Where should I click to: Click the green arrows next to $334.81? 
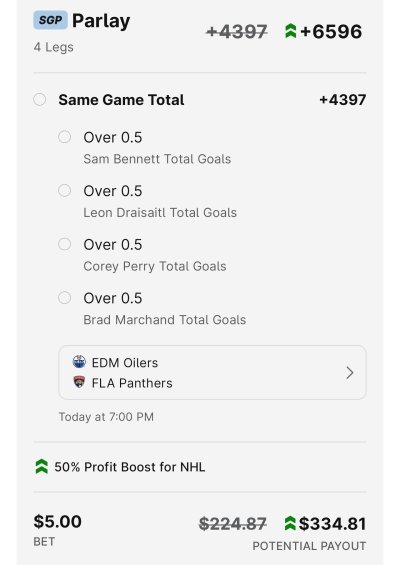290,524
